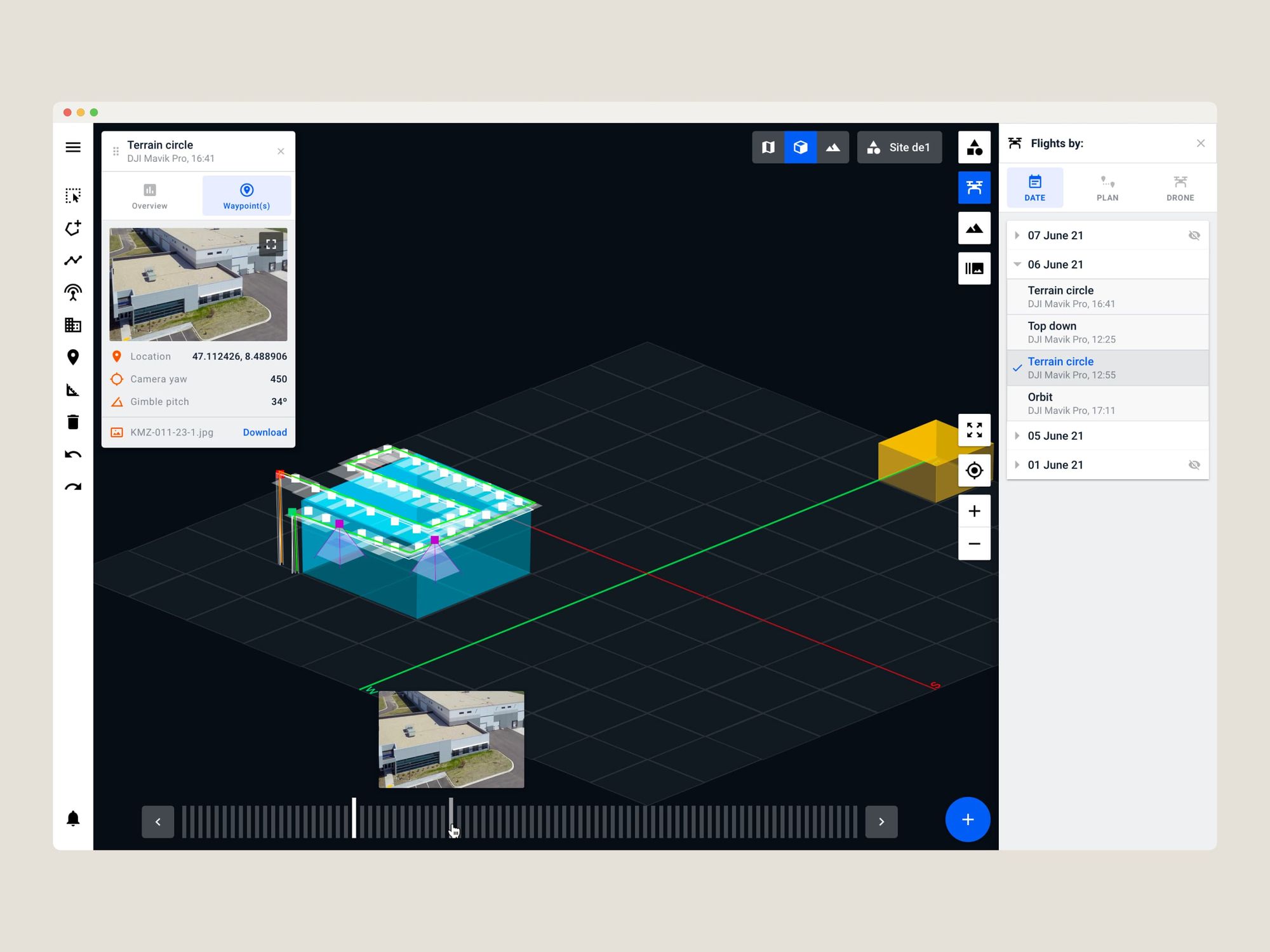Click the undo arrow icon
The width and height of the screenshot is (1270, 952).
[x=73, y=454]
